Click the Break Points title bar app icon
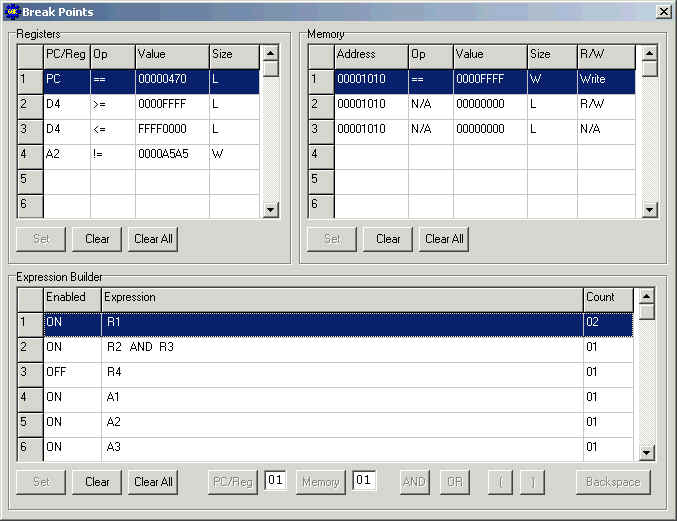 (x=12, y=11)
